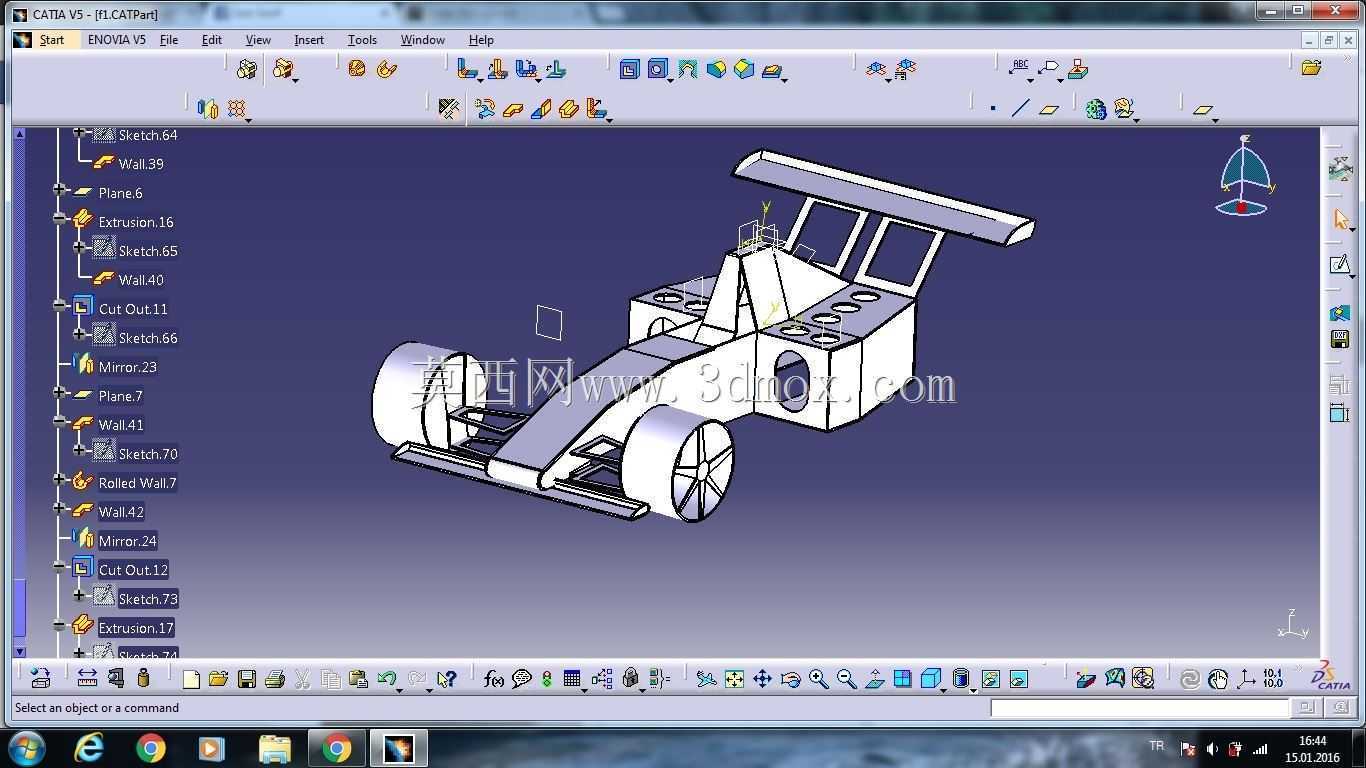The height and width of the screenshot is (768, 1366).
Task: Click the Mirror tool in the upper toolbar
Action: point(207,108)
